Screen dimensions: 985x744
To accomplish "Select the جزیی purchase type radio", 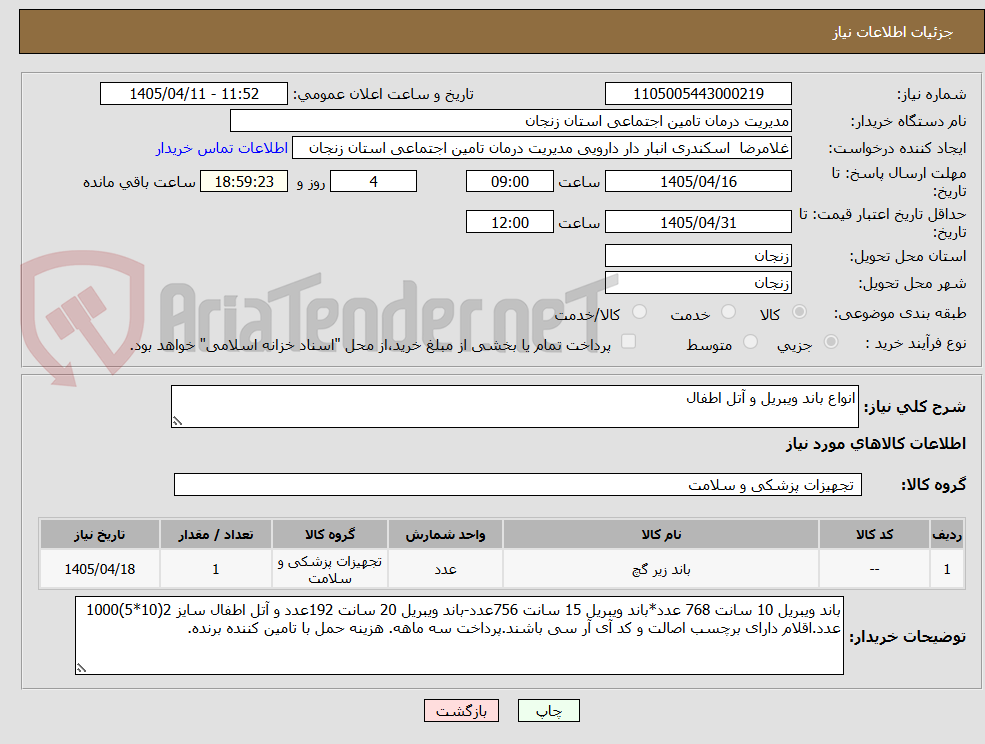I will click(830, 342).
